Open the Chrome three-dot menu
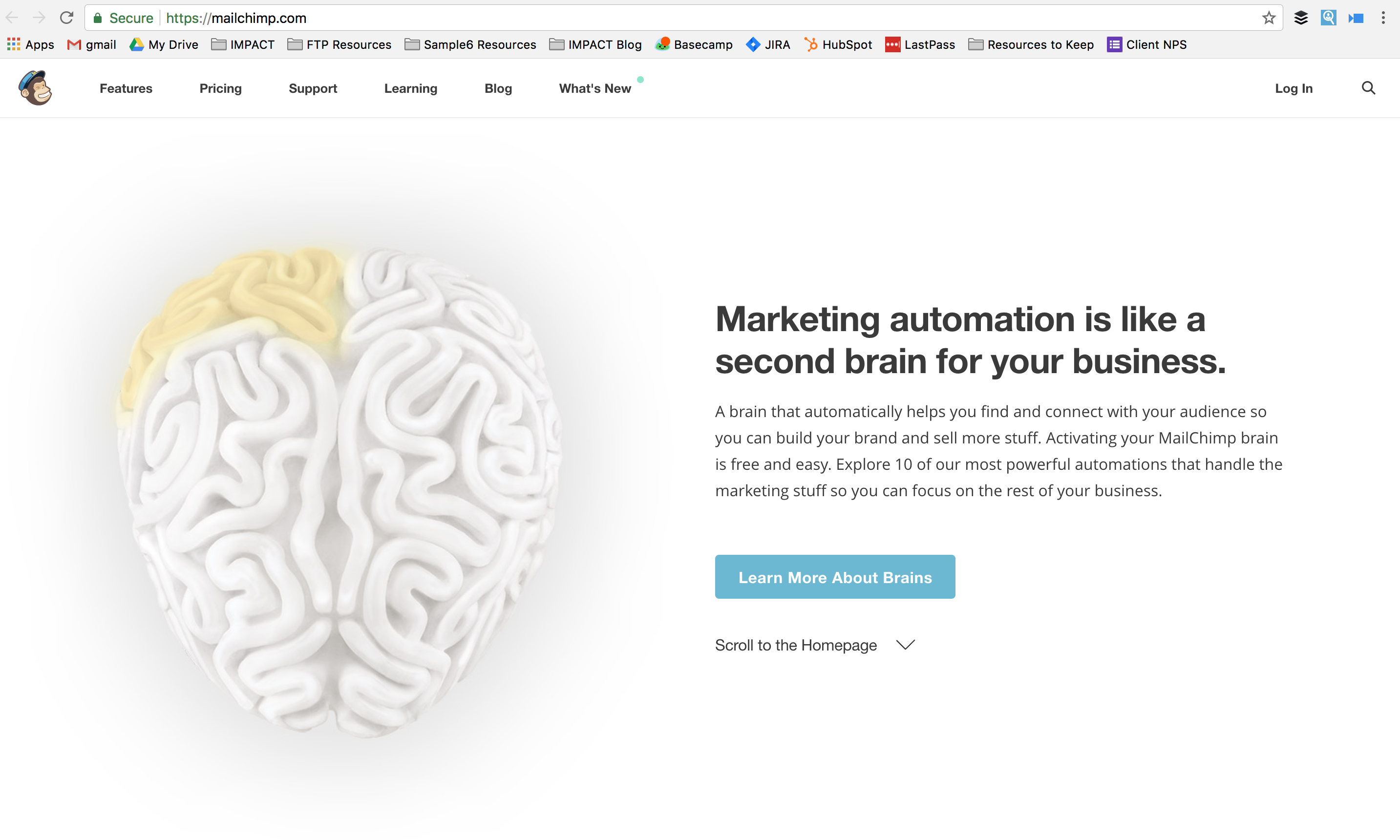This screenshot has height=840, width=1400. (1383, 18)
